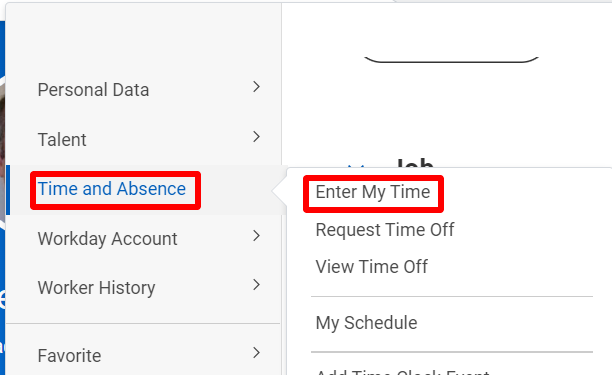Expand the Personal Data chevron arrow
Viewport: 612px width, 375px height.
(x=256, y=87)
